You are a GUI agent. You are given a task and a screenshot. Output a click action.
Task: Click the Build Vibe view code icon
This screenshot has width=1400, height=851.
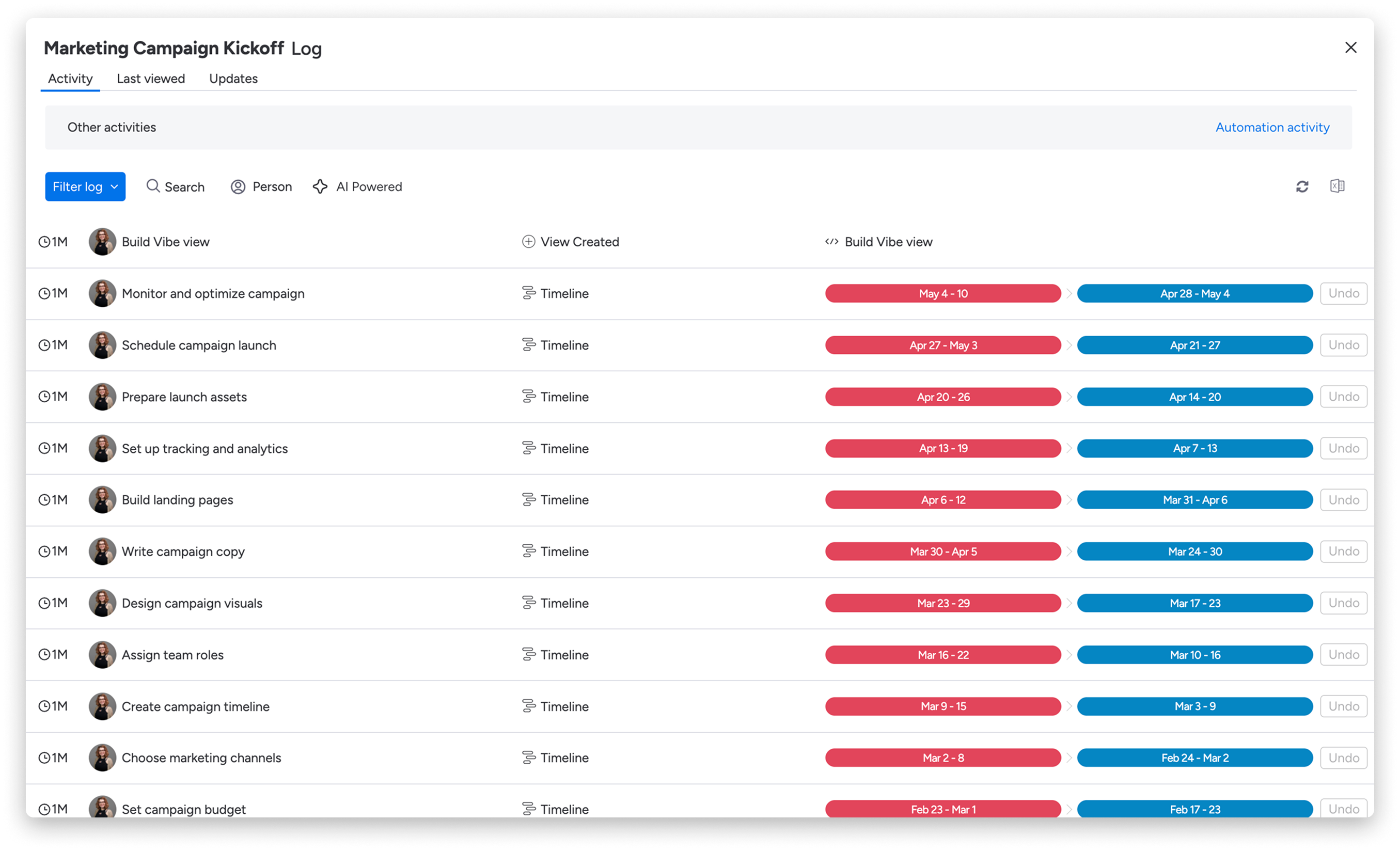click(x=832, y=242)
